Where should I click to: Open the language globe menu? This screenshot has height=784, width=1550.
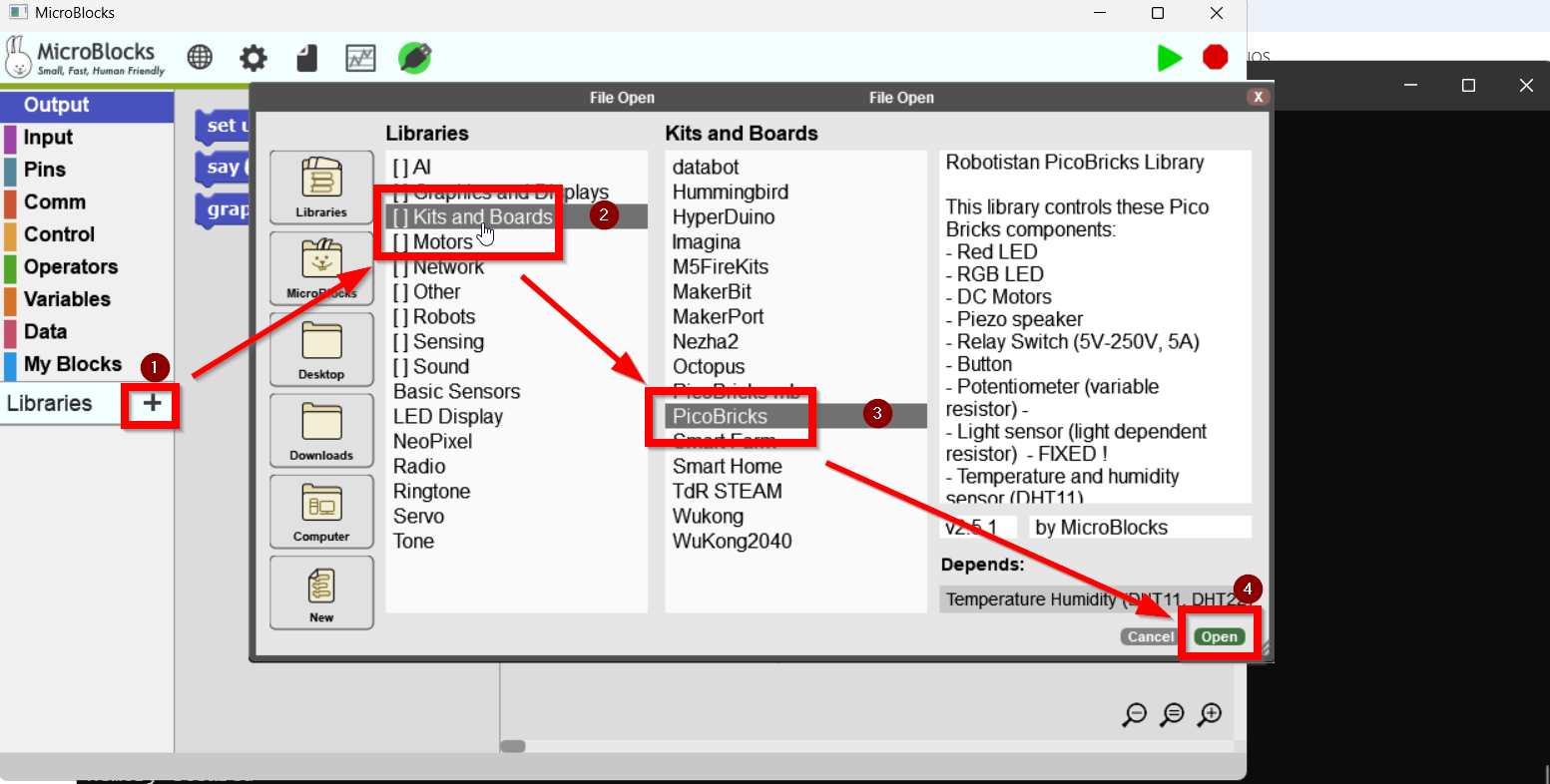point(200,58)
